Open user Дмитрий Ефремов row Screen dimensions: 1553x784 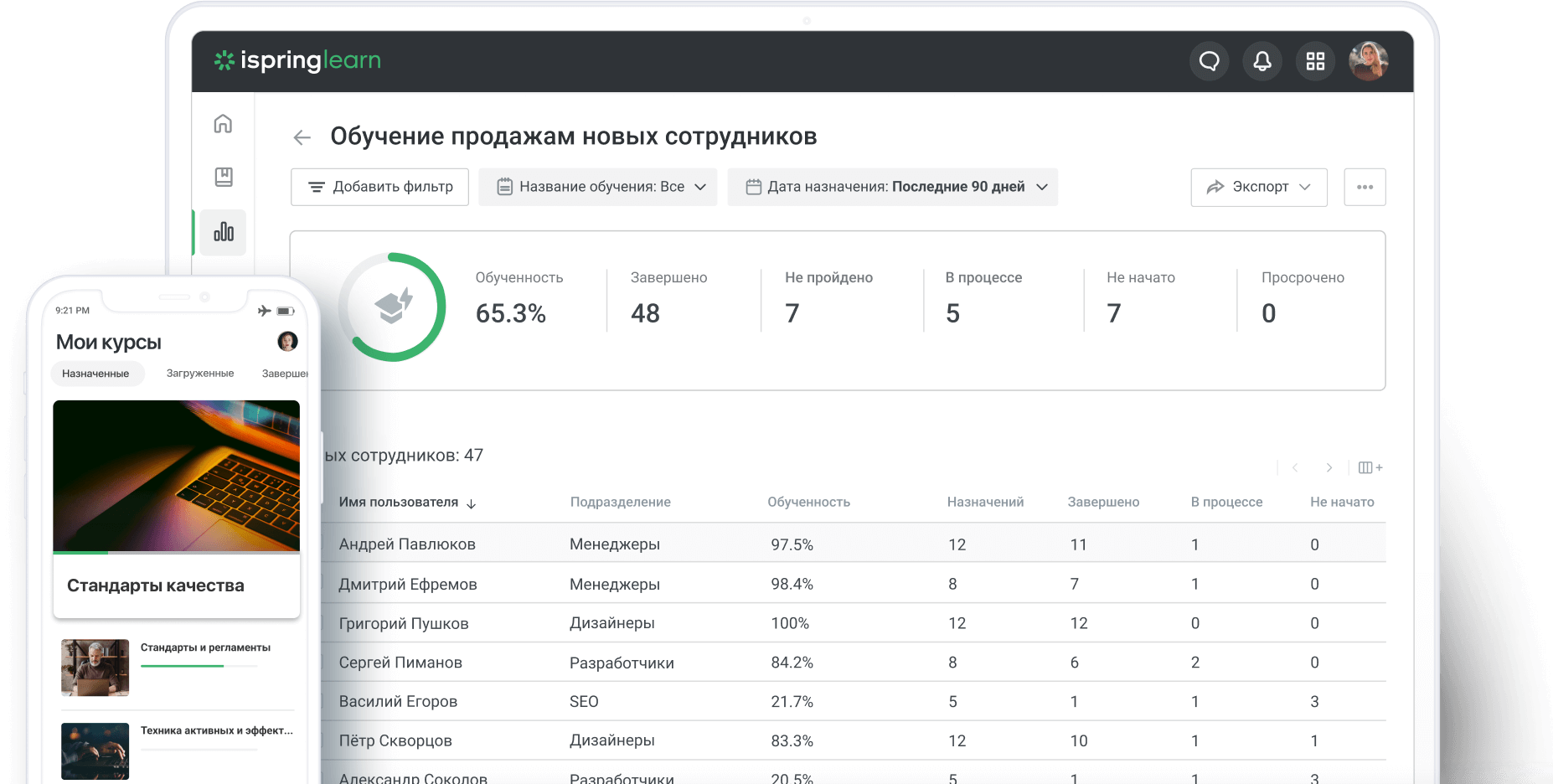click(853, 584)
